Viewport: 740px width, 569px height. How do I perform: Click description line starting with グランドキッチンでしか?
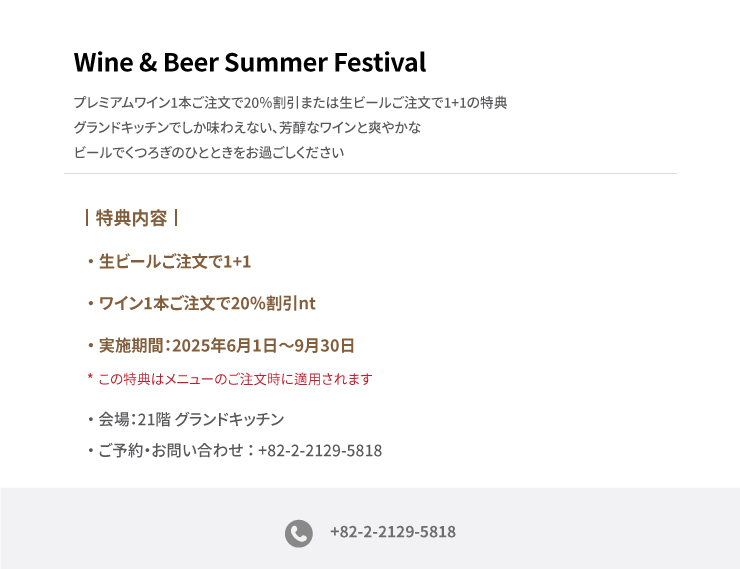tap(247, 127)
